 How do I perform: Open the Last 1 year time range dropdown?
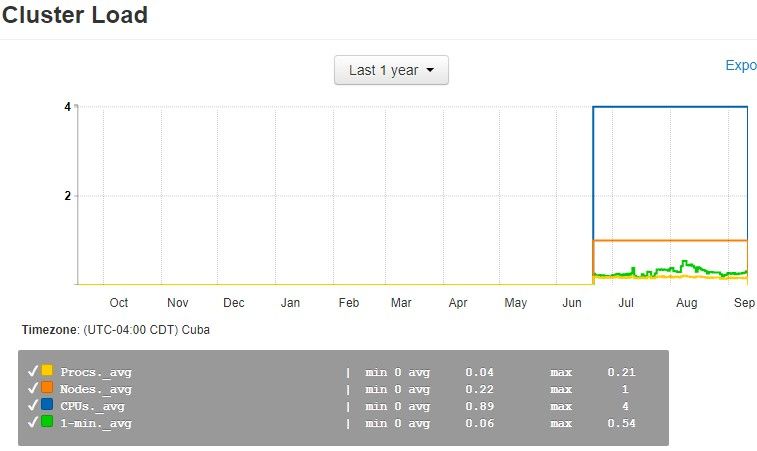click(x=391, y=70)
